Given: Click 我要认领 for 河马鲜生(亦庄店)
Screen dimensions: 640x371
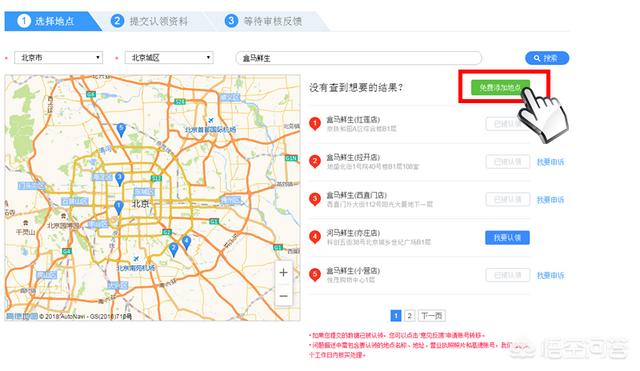Looking at the screenshot, I should pos(507,238).
